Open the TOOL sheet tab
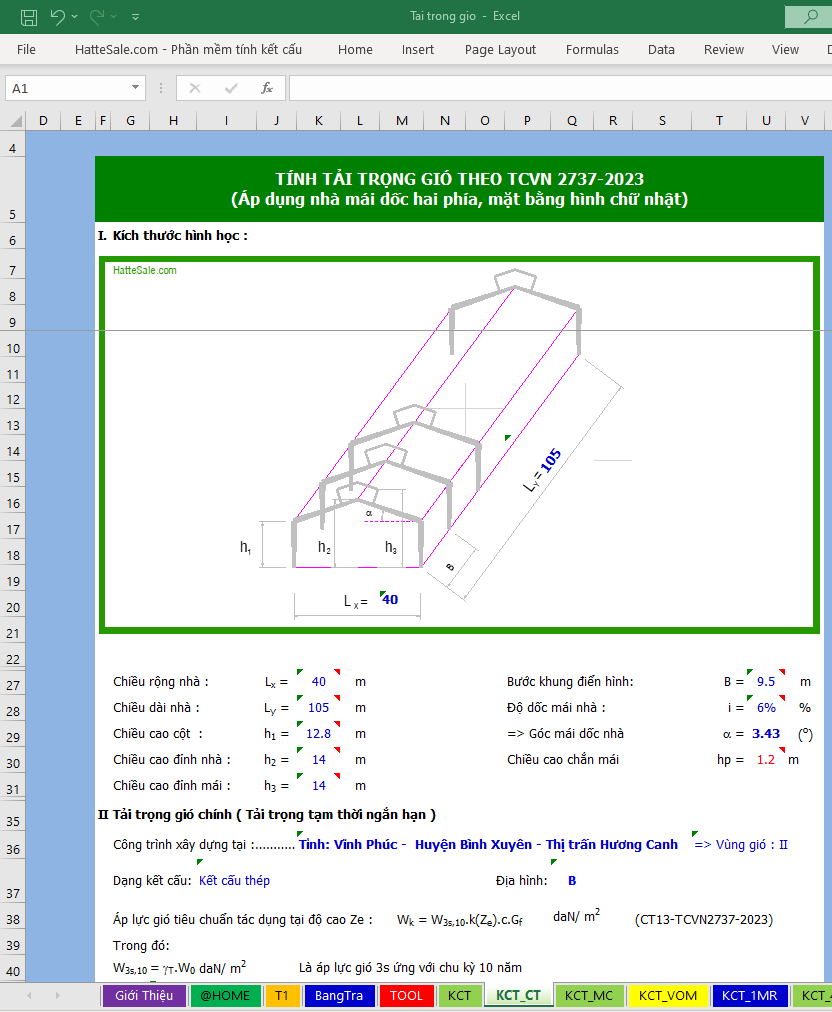This screenshot has width=832, height=1012. coord(406,996)
